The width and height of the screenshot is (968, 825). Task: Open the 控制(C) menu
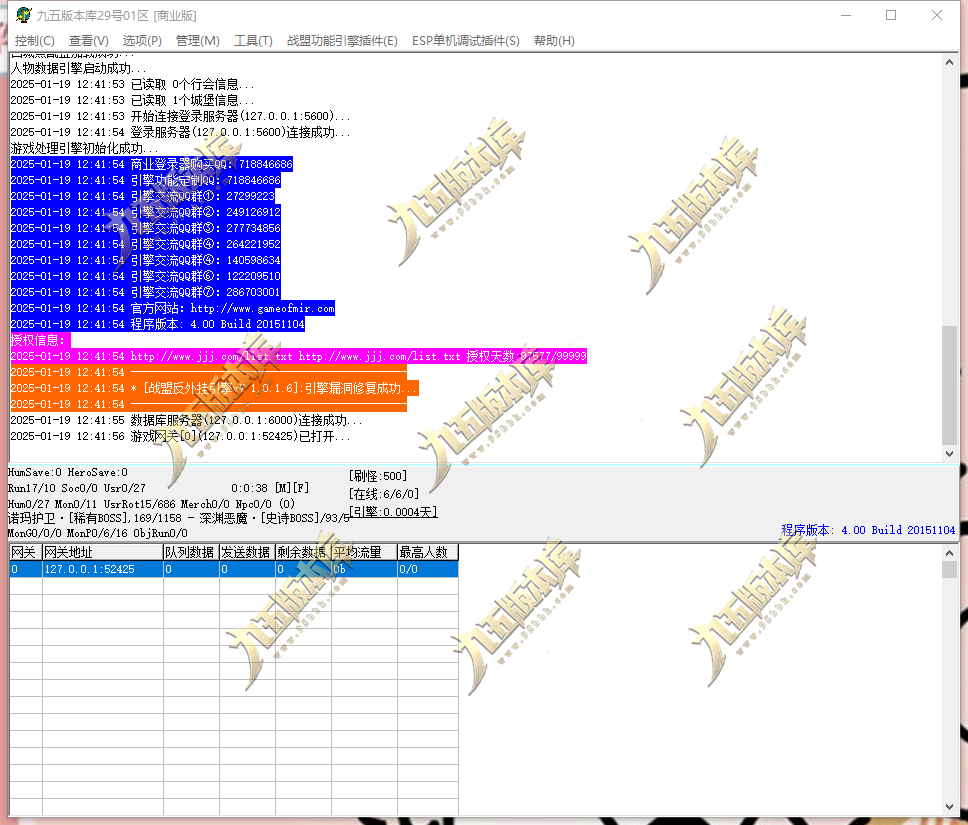coord(35,41)
